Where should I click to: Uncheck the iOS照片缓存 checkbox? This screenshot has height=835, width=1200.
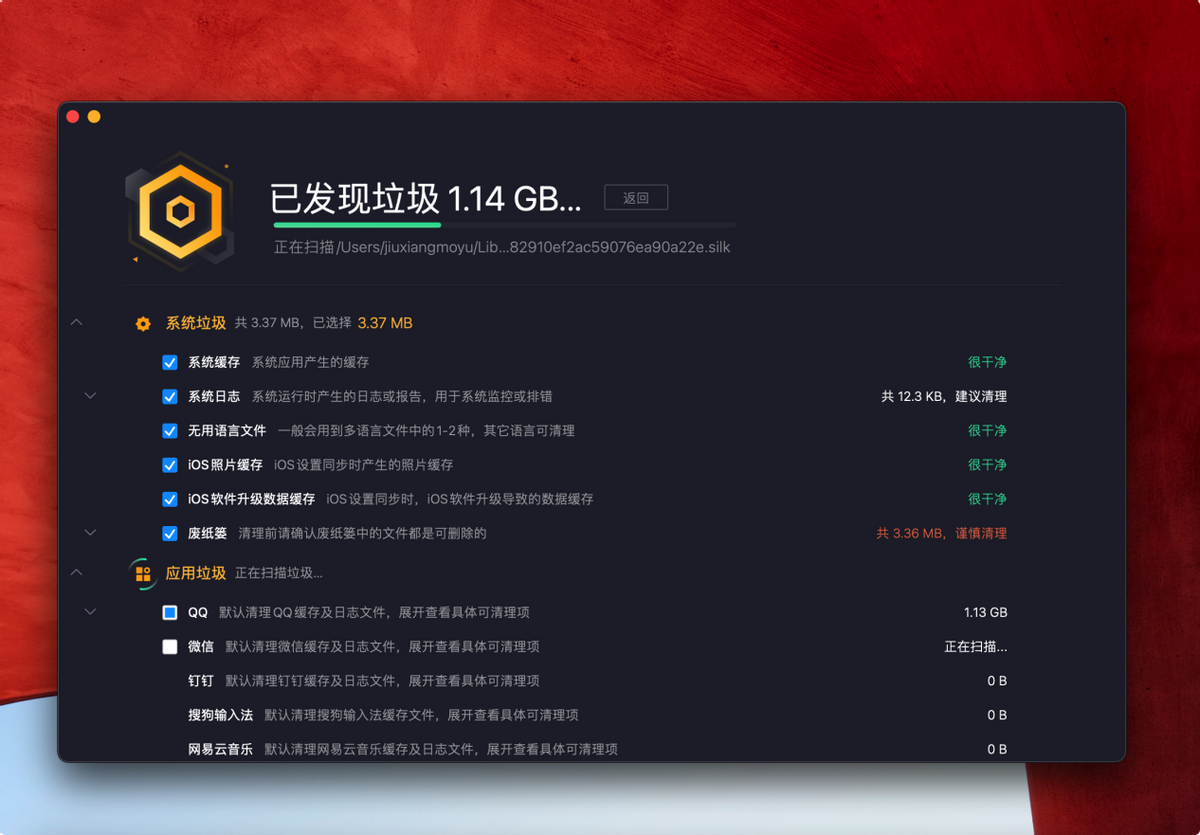170,465
